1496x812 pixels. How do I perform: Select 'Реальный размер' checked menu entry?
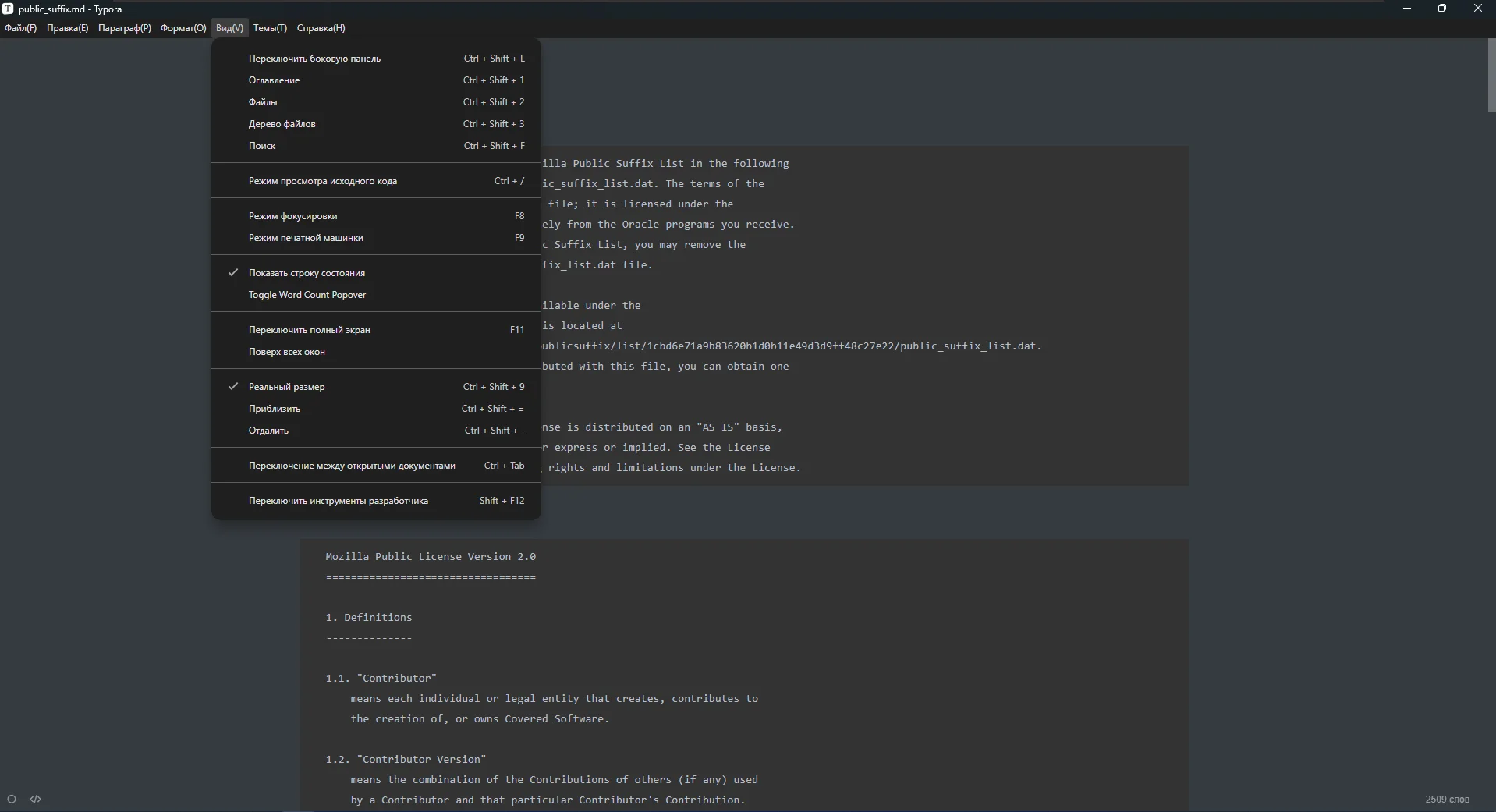(x=286, y=387)
